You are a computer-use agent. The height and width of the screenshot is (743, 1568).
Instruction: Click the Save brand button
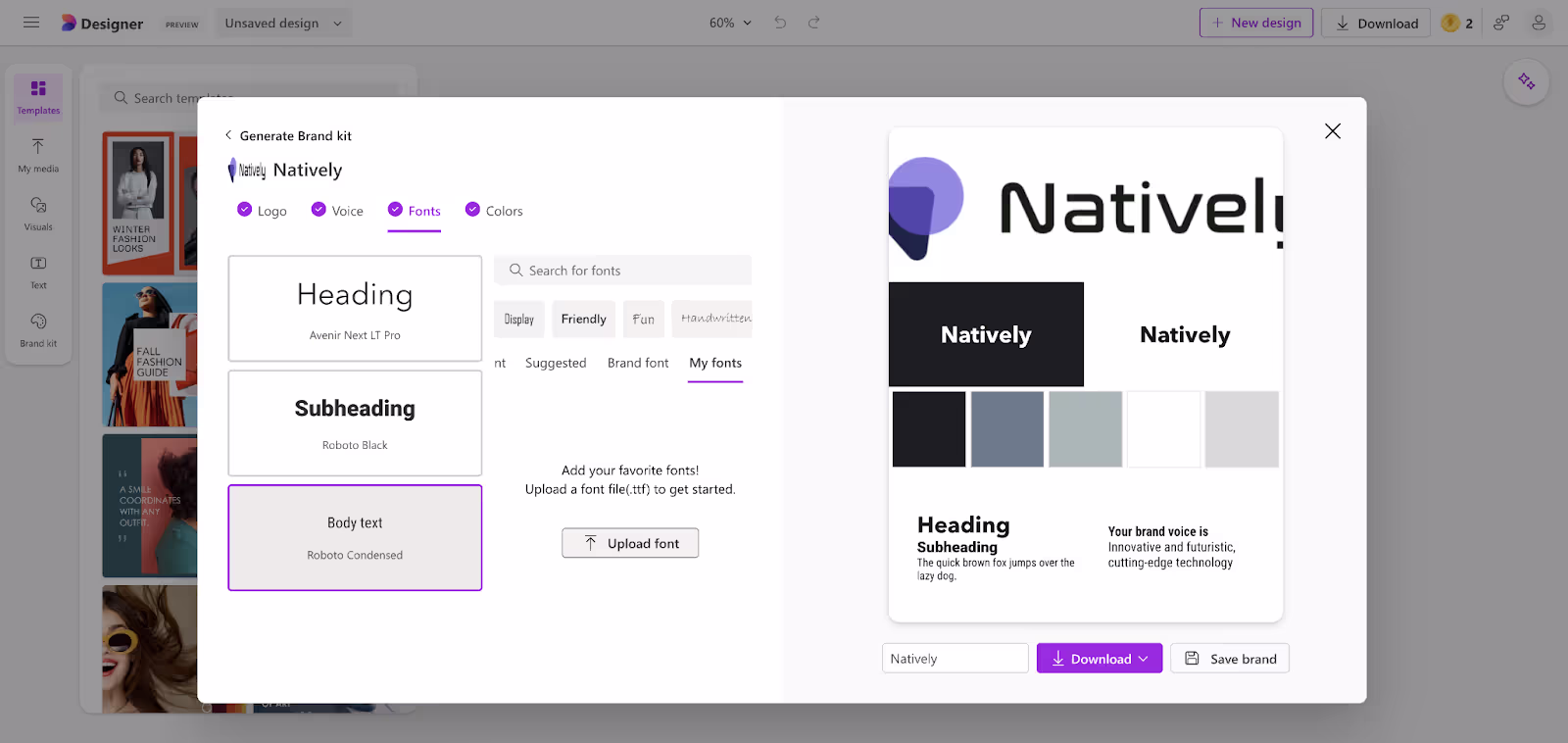click(x=1230, y=659)
